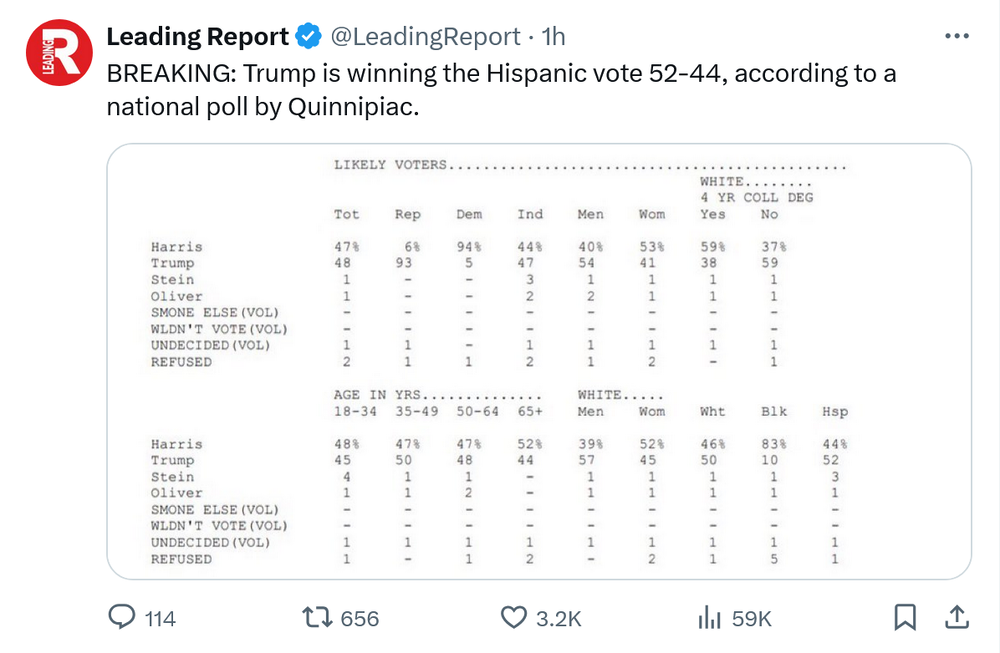
Task: Bookmark this tweet
Action: point(904,618)
